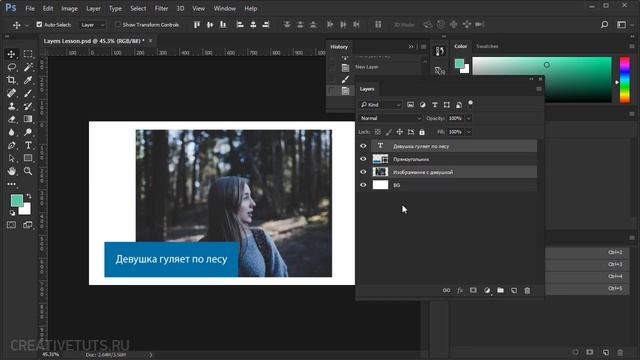Select the Eyedropper tool

click(28, 80)
